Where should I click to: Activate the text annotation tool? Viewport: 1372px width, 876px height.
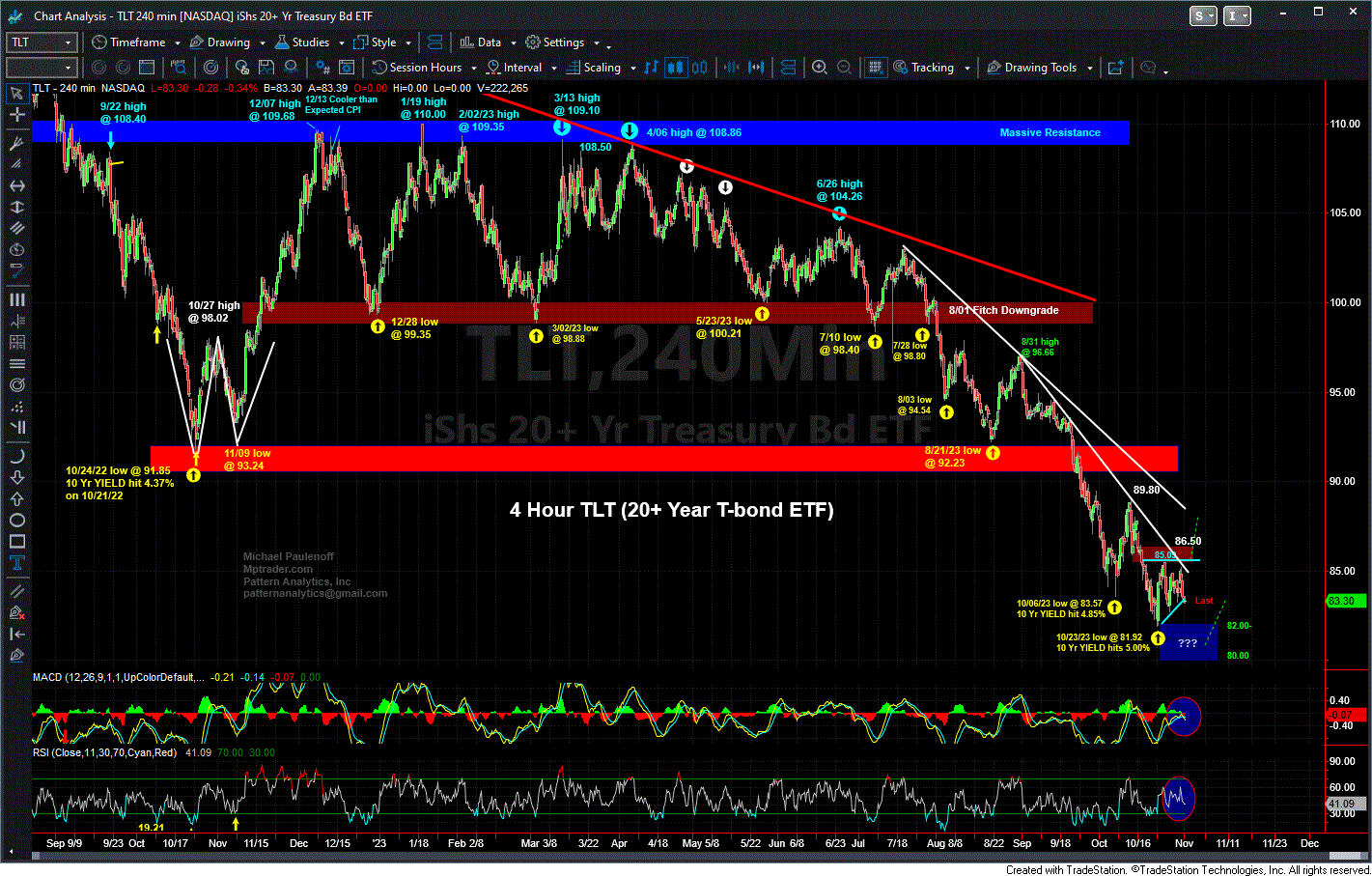point(16,562)
